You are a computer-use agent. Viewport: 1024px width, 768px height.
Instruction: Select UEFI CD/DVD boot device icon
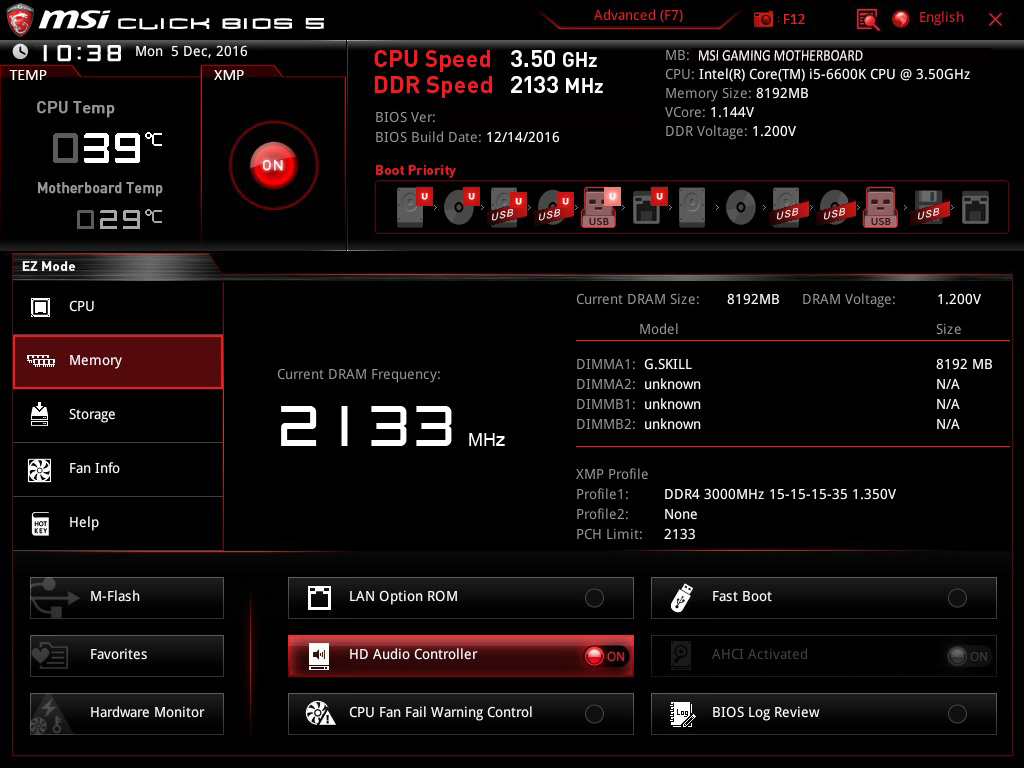click(x=460, y=207)
